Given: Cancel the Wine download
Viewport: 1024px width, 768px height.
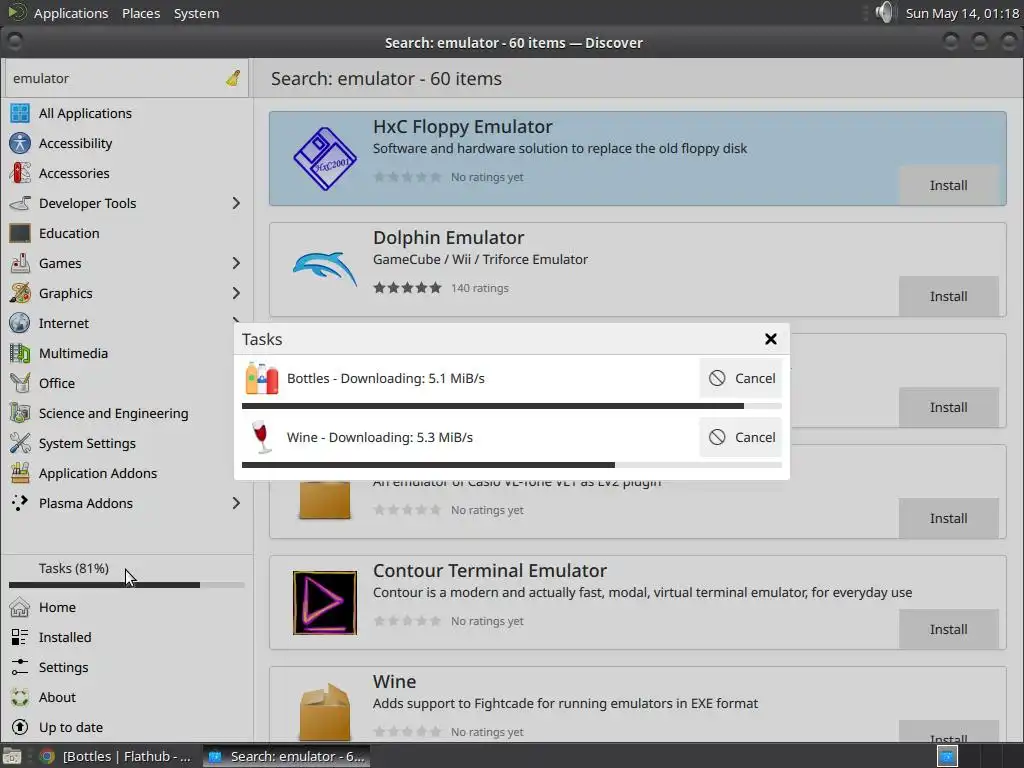Looking at the screenshot, I should [741, 437].
